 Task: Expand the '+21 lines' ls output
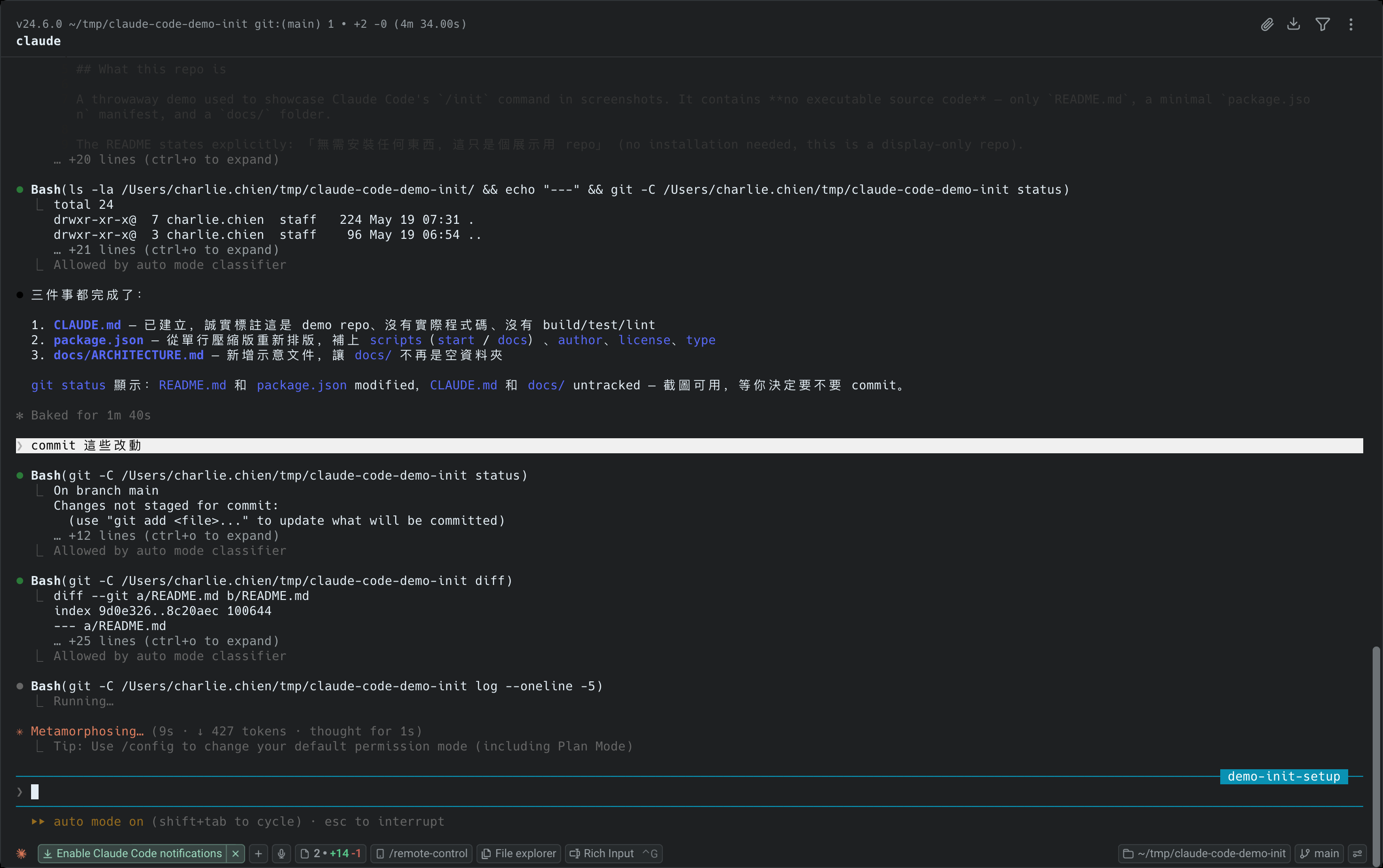[167, 250]
